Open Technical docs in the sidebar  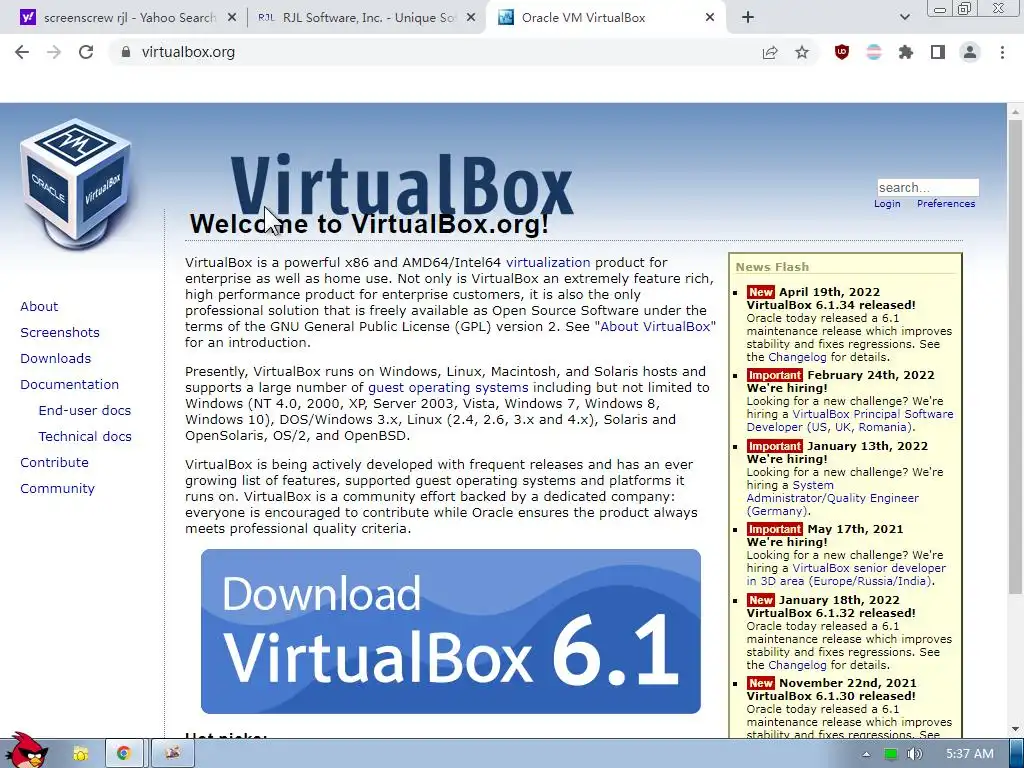[x=85, y=436]
